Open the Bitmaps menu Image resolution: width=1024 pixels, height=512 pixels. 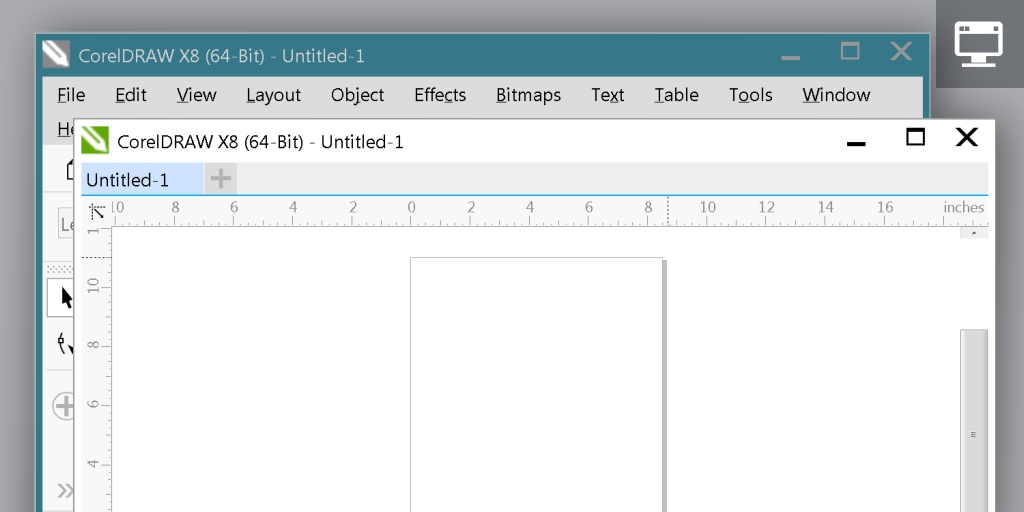[528, 95]
